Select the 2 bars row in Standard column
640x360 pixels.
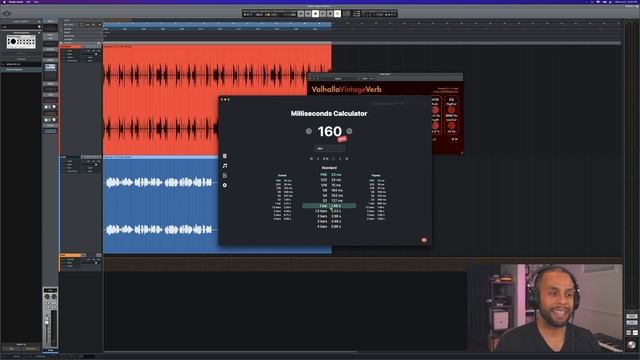pos(329,216)
